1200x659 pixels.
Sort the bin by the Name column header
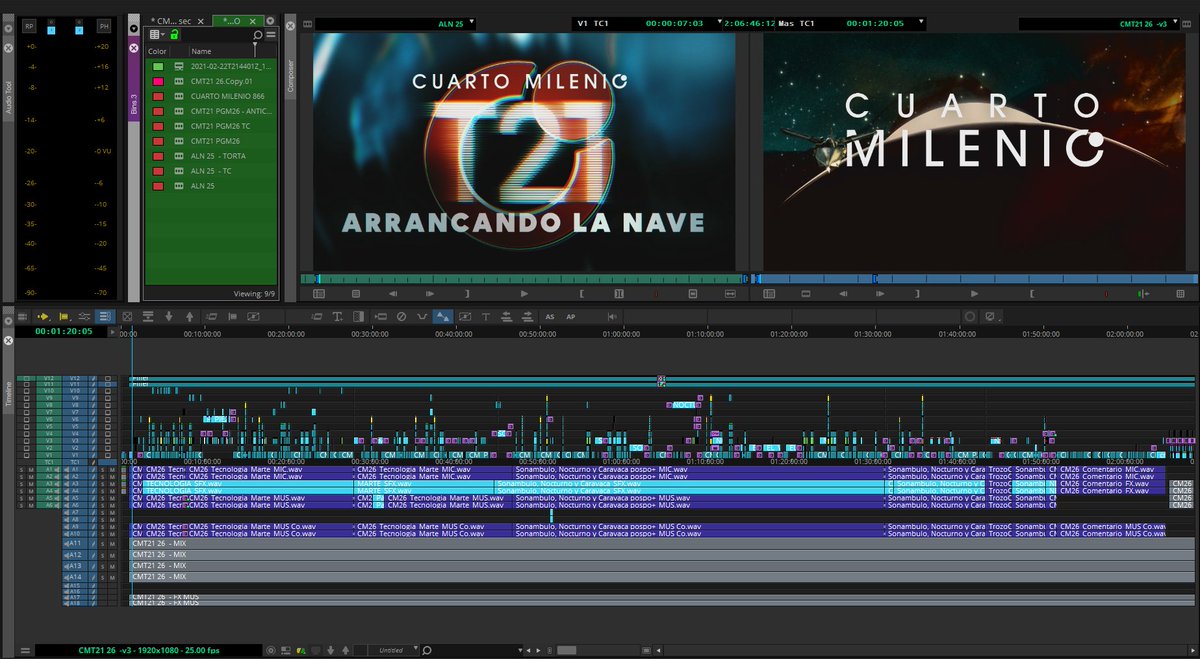point(202,51)
